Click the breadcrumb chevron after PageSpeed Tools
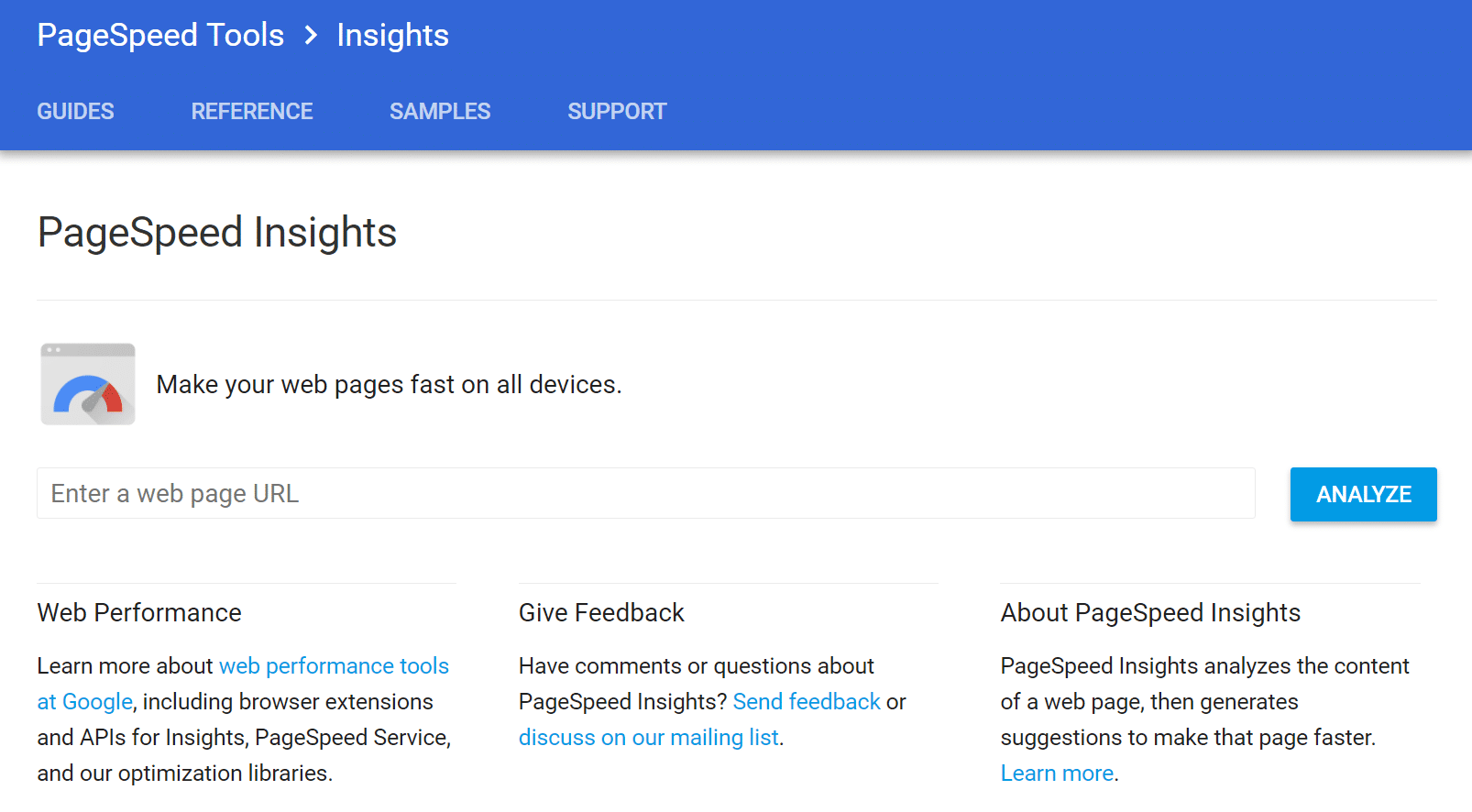This screenshot has width=1472, height=812. 312,35
